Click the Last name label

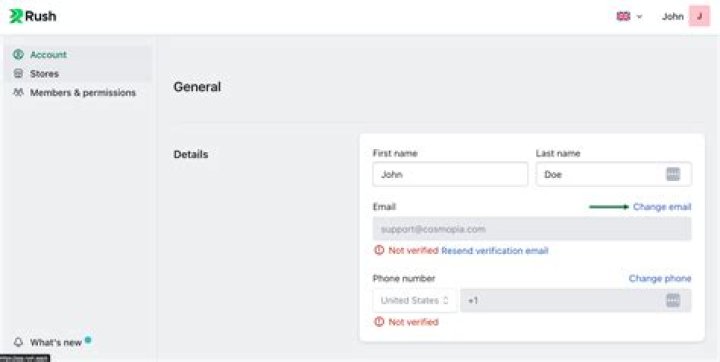(558, 153)
